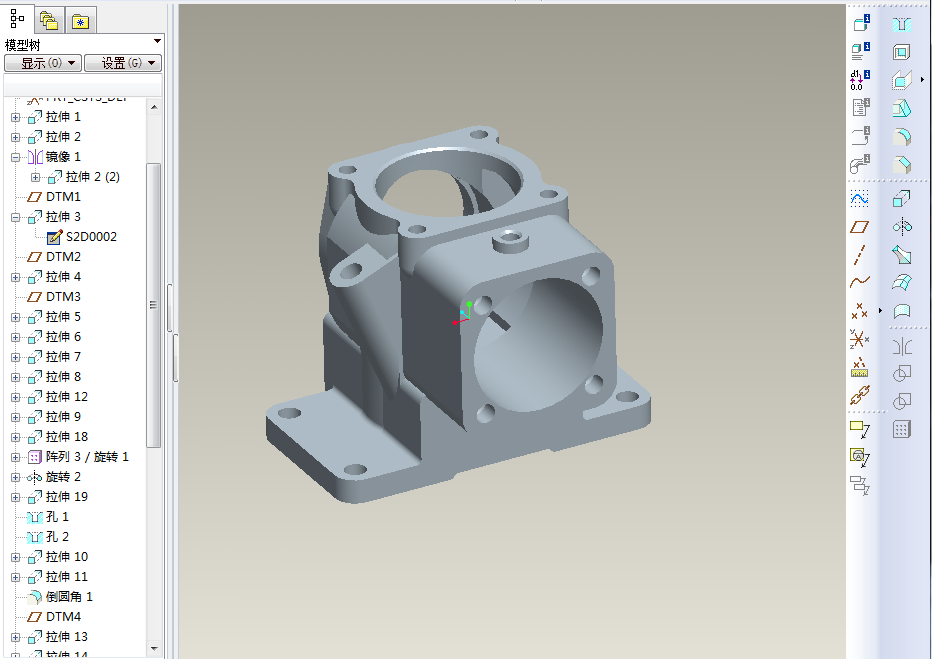
Task: Click the yellow annotation note icon
Action: 859,429
